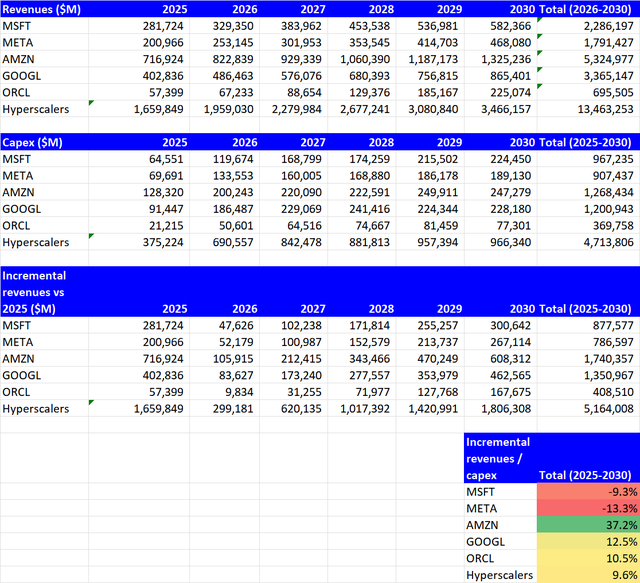Select META 2026 revenue 253,145

[224, 42]
